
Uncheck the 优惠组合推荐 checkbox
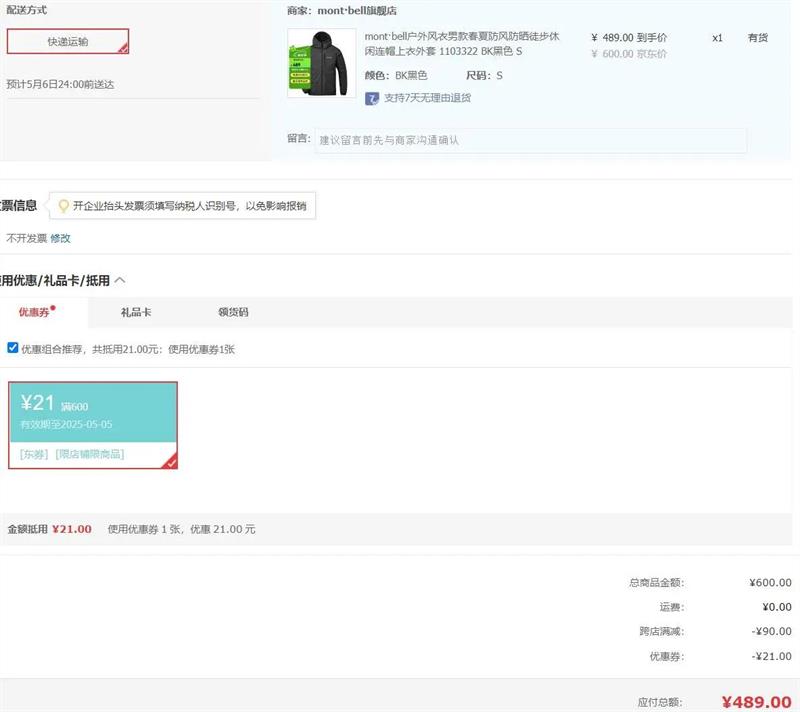(13, 348)
